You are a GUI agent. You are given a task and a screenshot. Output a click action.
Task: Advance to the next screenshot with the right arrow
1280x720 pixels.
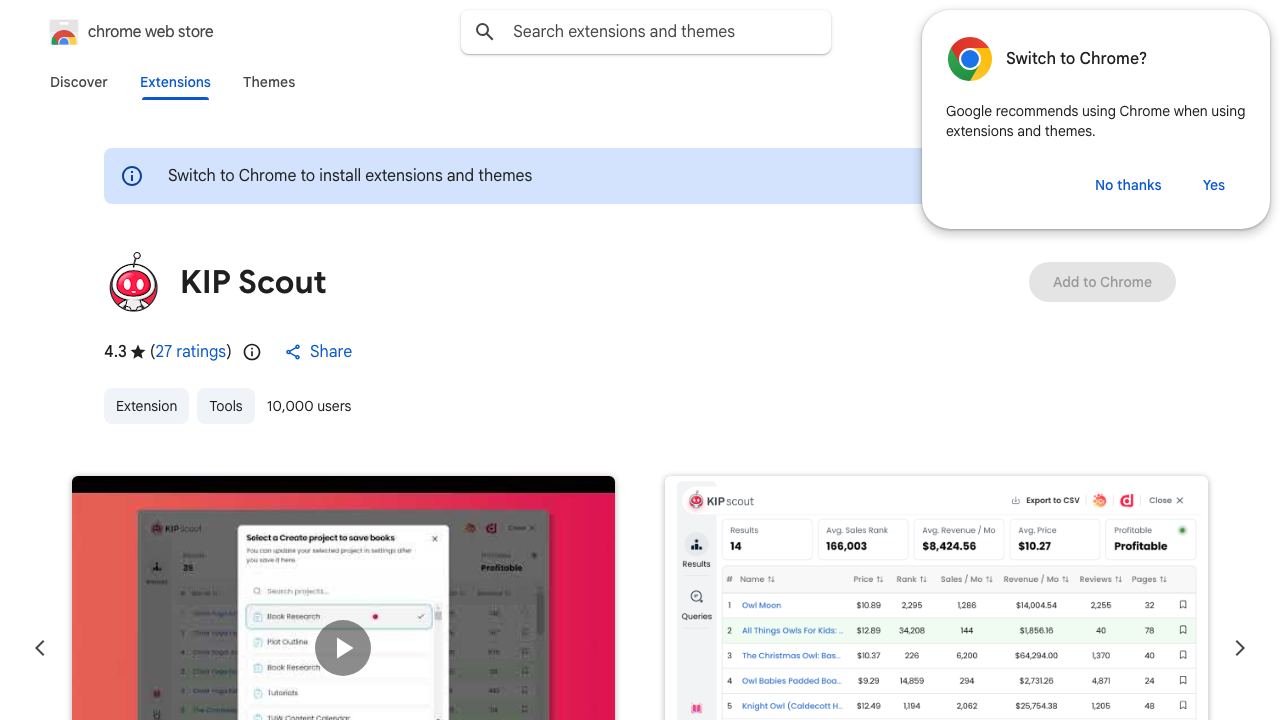(1240, 648)
